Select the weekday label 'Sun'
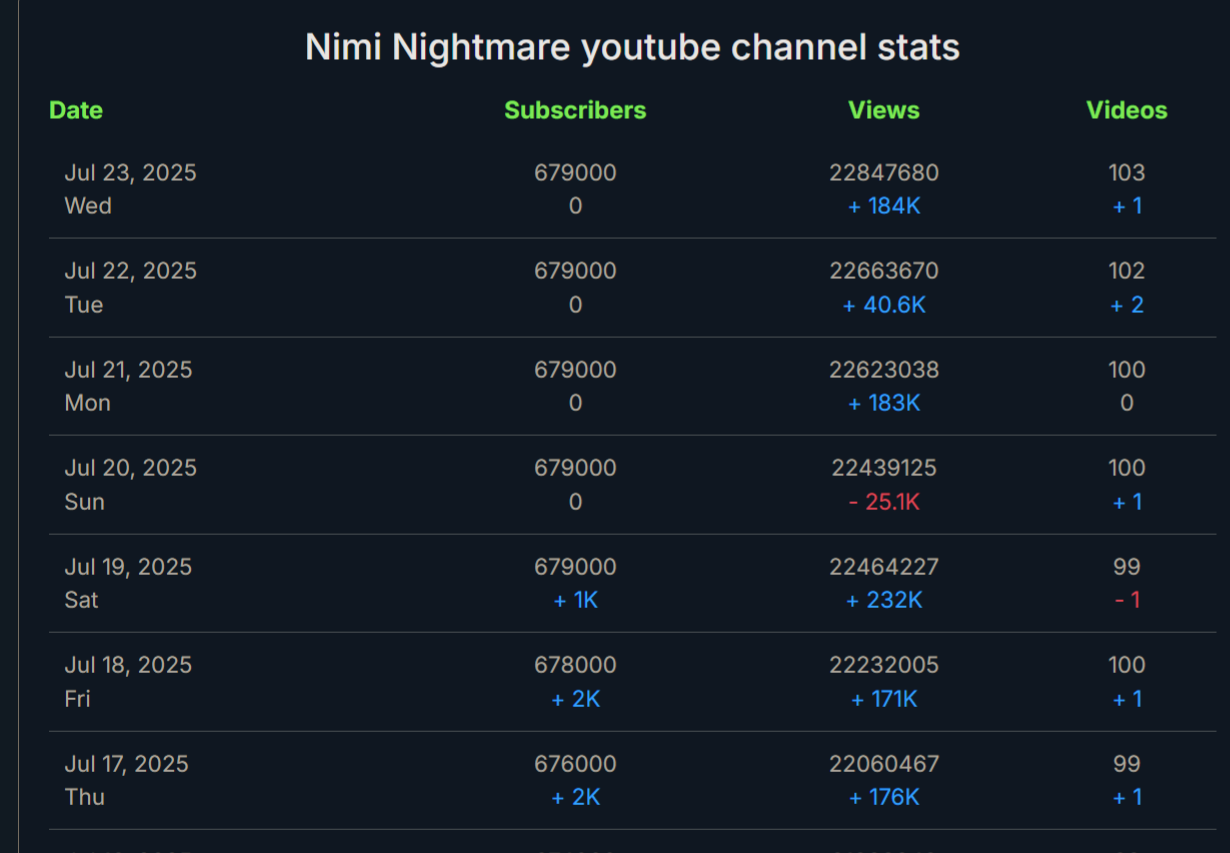 coord(85,501)
